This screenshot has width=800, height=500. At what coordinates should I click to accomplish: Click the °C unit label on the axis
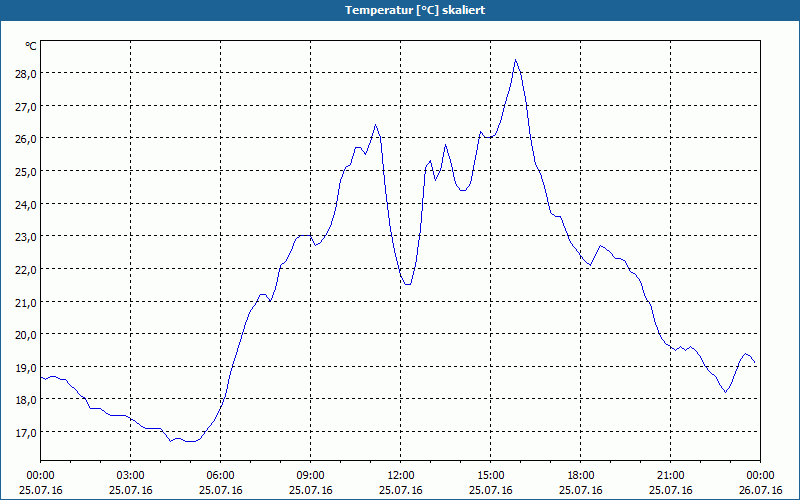pyautogui.click(x=31, y=46)
